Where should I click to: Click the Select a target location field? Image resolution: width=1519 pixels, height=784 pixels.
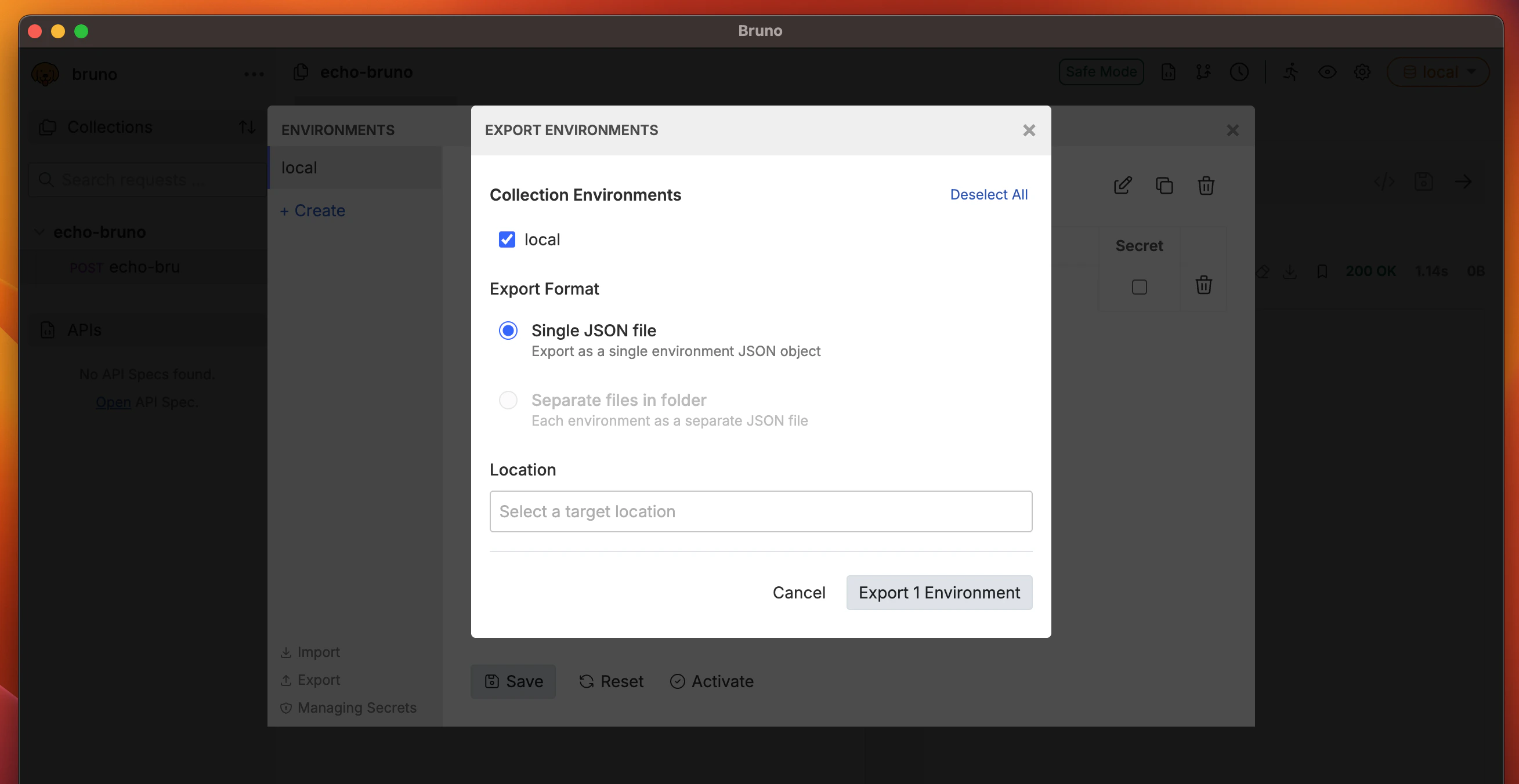[761, 511]
